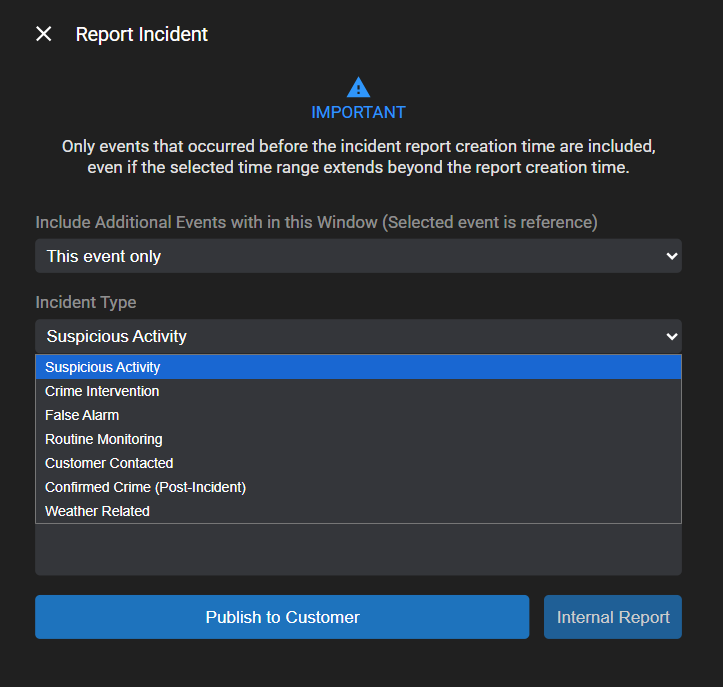Pick Routine Monitoring from the options
Image resolution: width=723 pixels, height=687 pixels.
coord(103,439)
